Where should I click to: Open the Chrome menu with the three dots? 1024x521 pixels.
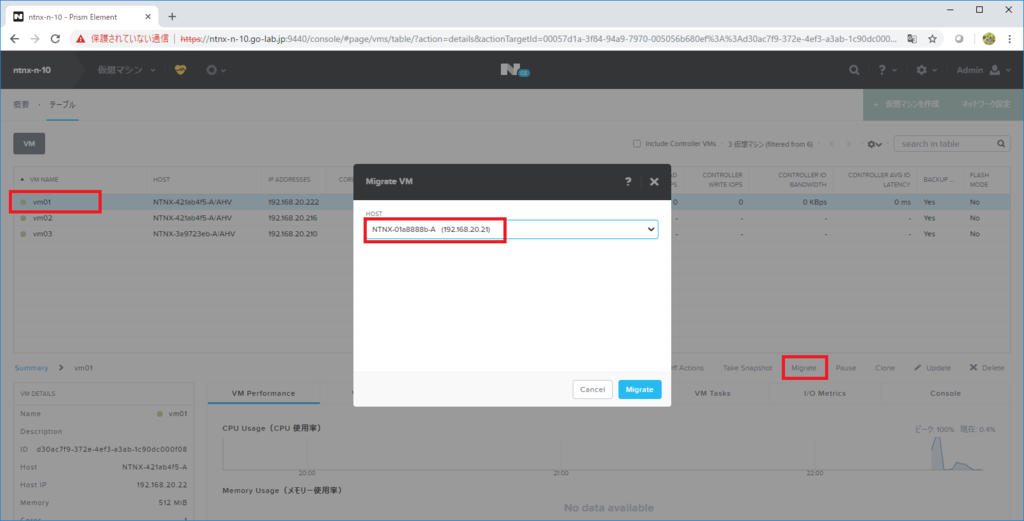pos(1010,39)
